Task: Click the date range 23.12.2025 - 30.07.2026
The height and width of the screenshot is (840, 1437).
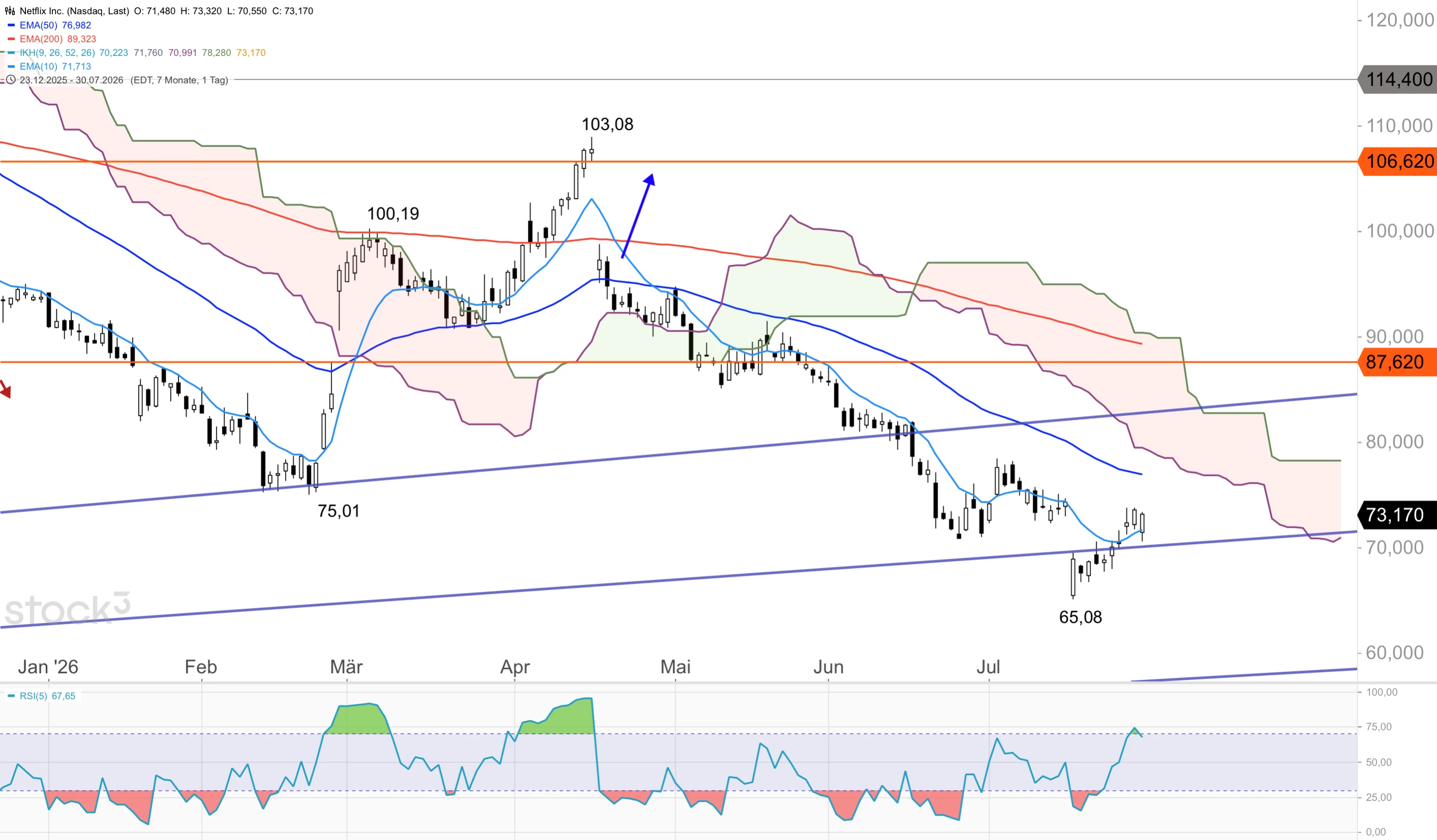Action: tap(71, 80)
